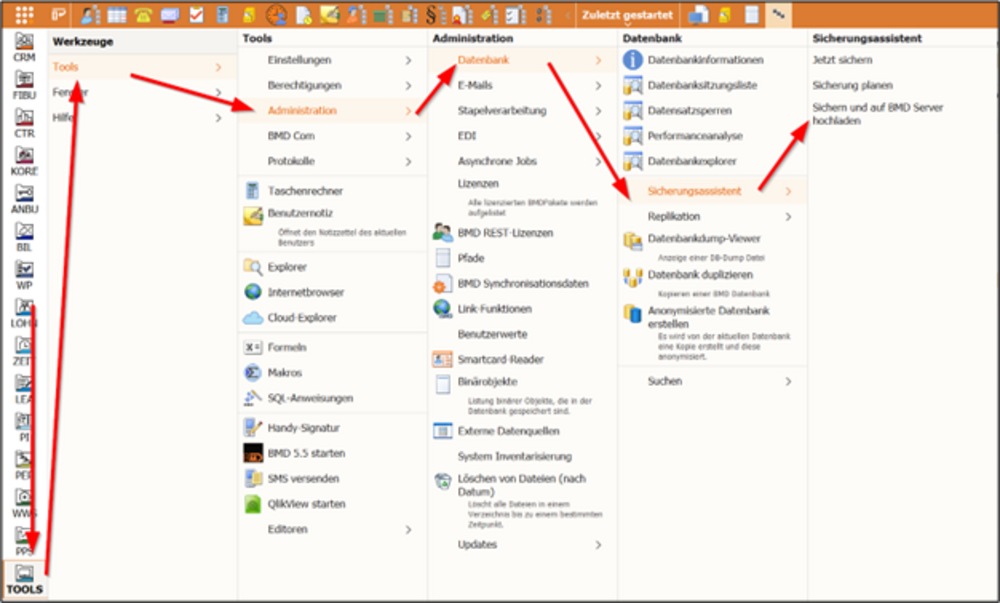Expand Updates submenu
The image size is (1000, 603).
522,544
